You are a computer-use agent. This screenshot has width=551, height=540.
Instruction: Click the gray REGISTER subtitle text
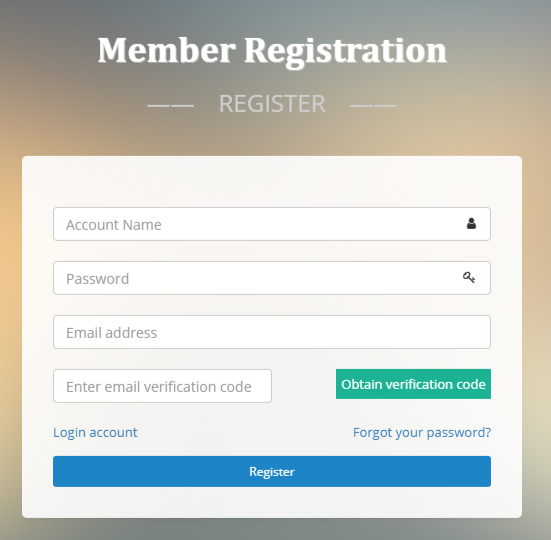(272, 104)
